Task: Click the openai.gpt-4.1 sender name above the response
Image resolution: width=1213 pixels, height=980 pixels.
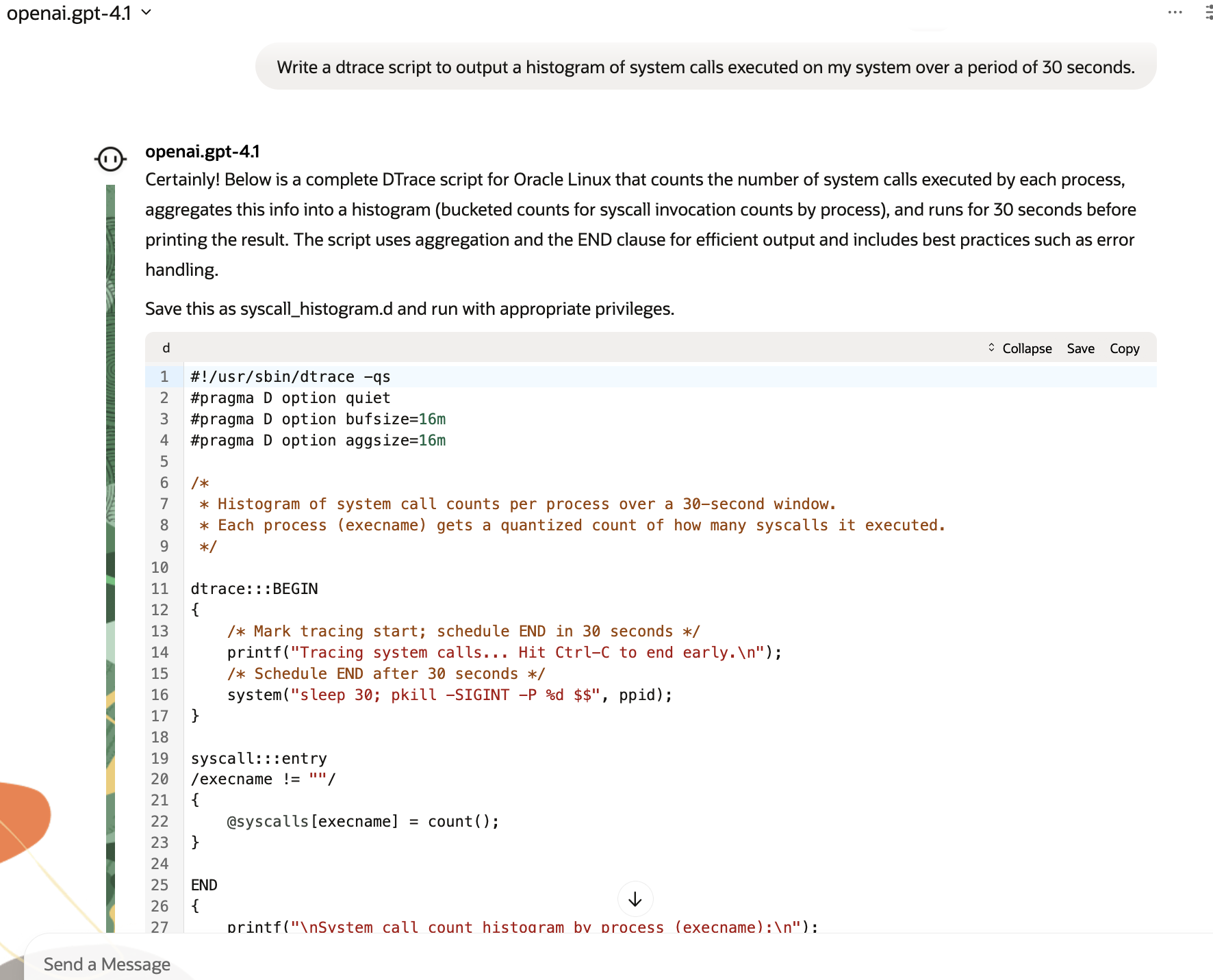Action: point(203,151)
